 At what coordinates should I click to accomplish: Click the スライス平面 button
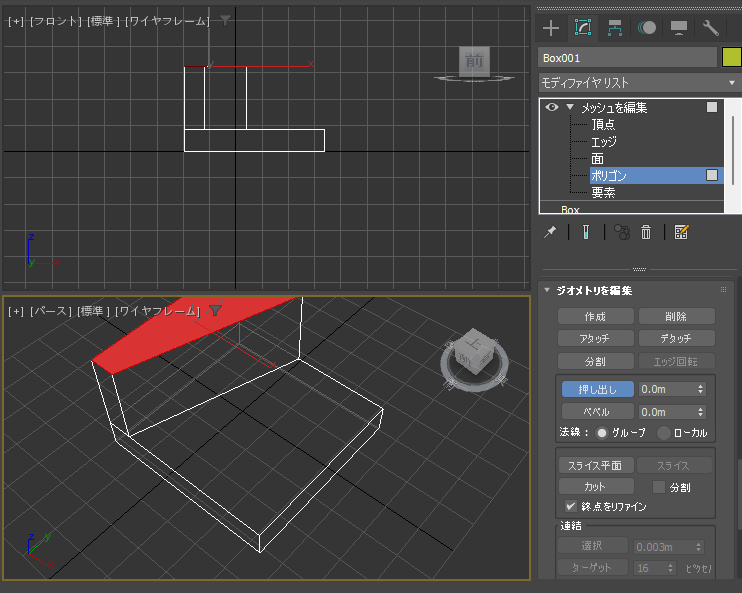(595, 466)
